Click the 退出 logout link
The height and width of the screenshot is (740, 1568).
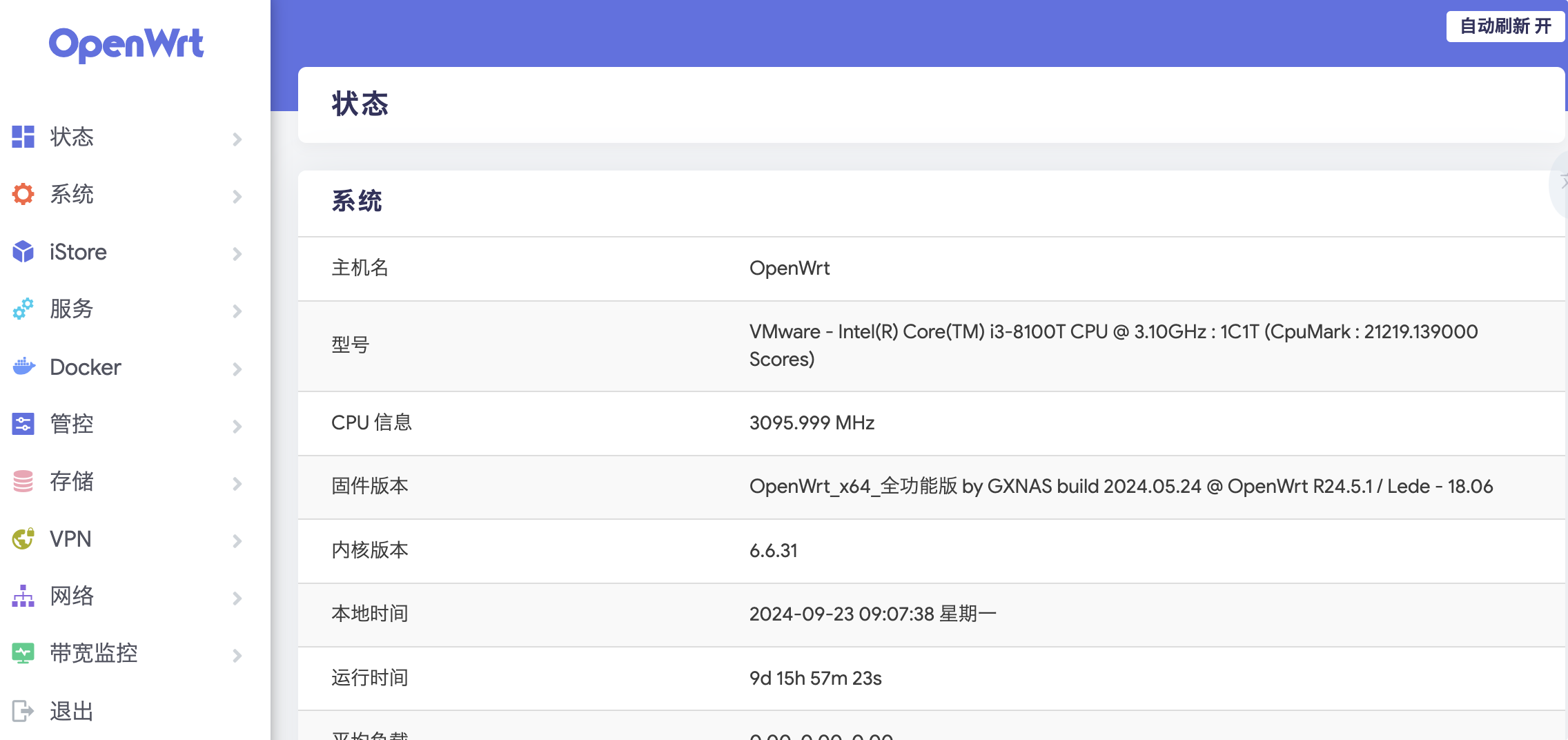click(72, 710)
